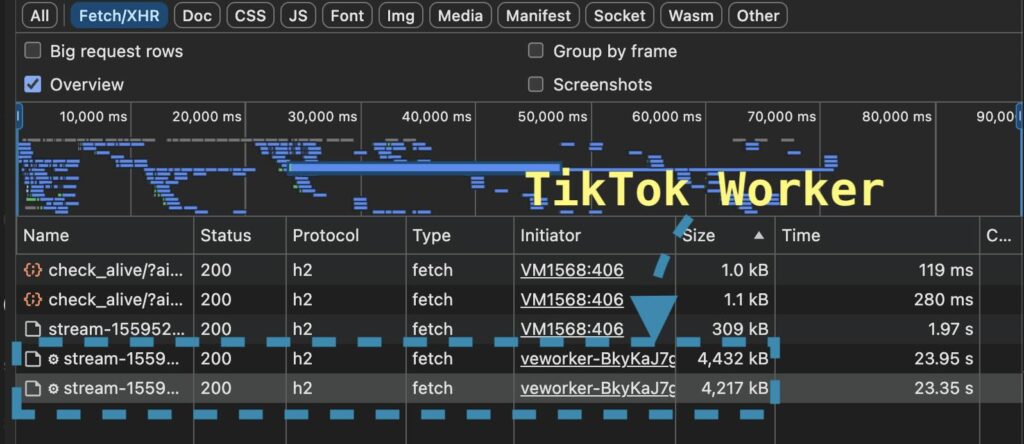The image size is (1024, 444).
Task: Click the file icon on the 23.95 s stream row
Action: click(33, 359)
